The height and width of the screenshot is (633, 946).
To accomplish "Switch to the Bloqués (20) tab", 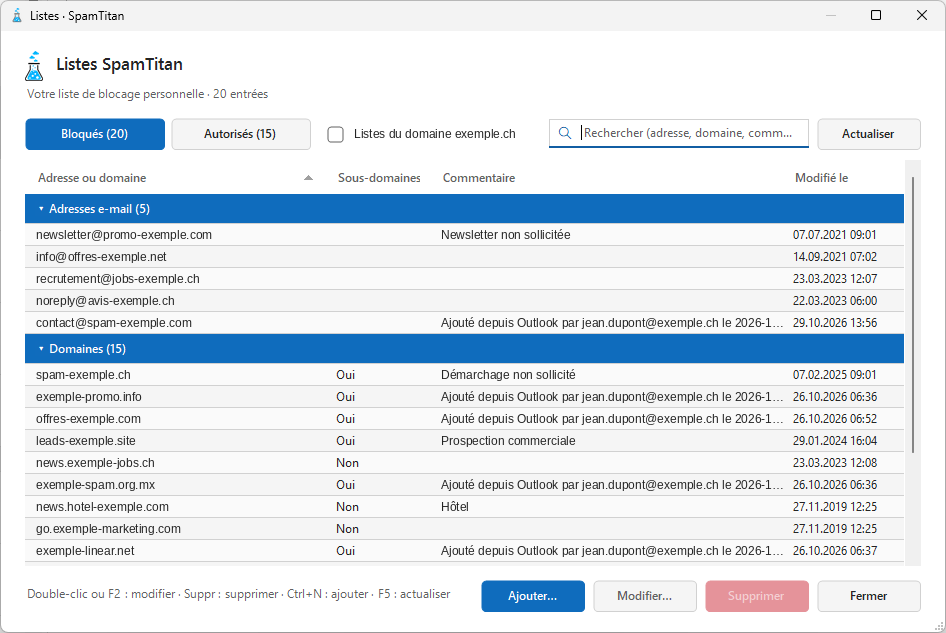I will [x=95, y=134].
